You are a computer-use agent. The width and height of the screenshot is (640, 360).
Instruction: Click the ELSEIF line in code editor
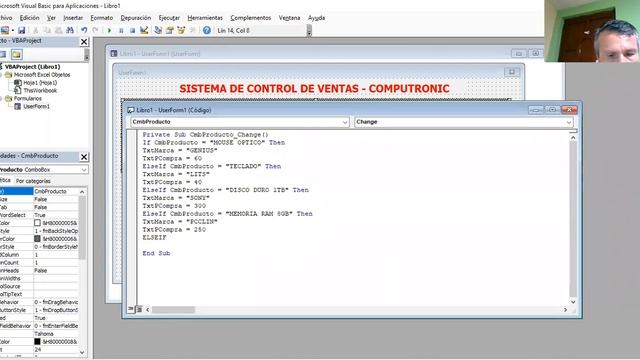pyautogui.click(x=154, y=238)
